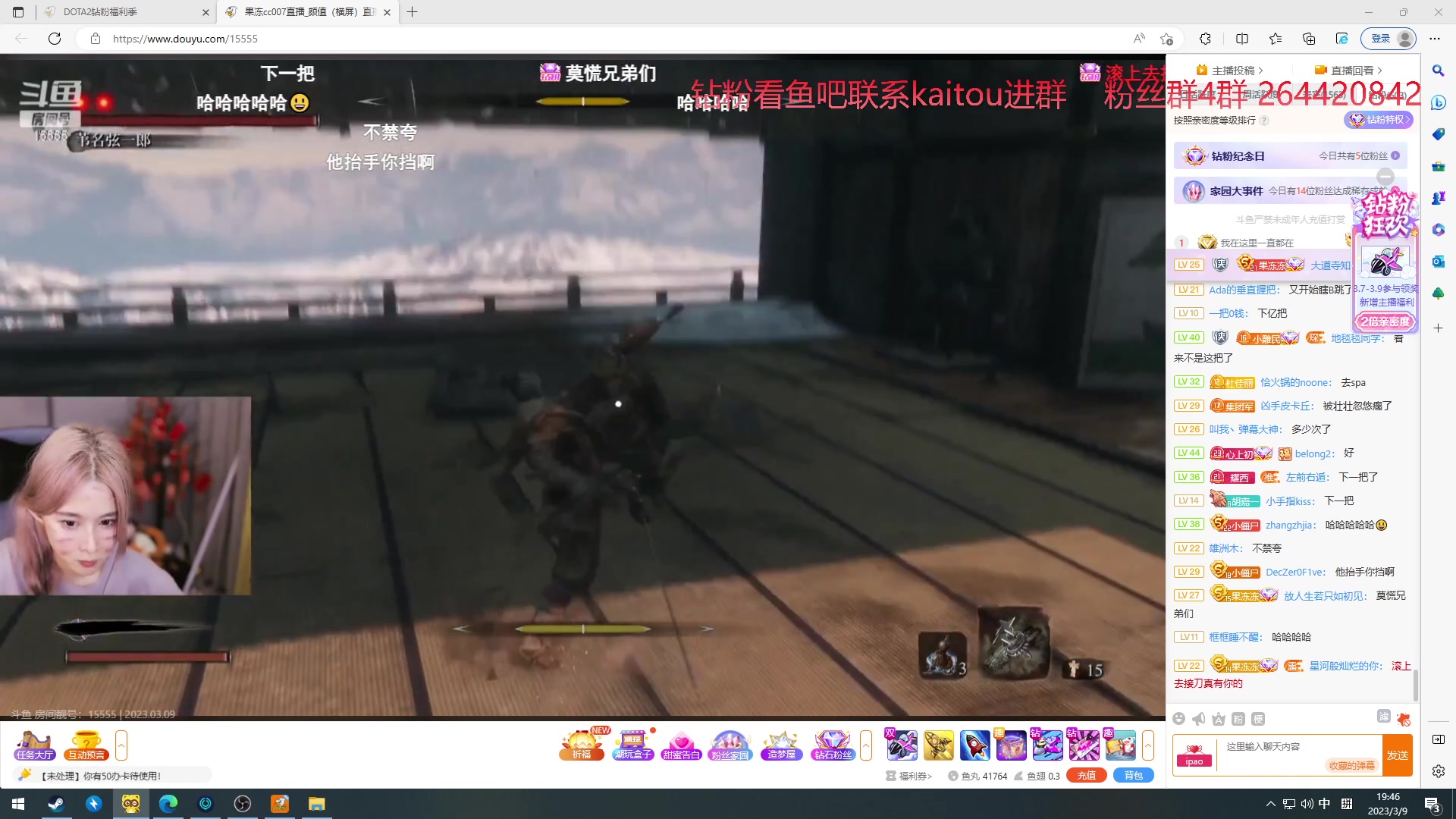Click the 梗 meme chat icon
The width and height of the screenshot is (1456, 819).
(x=1257, y=719)
